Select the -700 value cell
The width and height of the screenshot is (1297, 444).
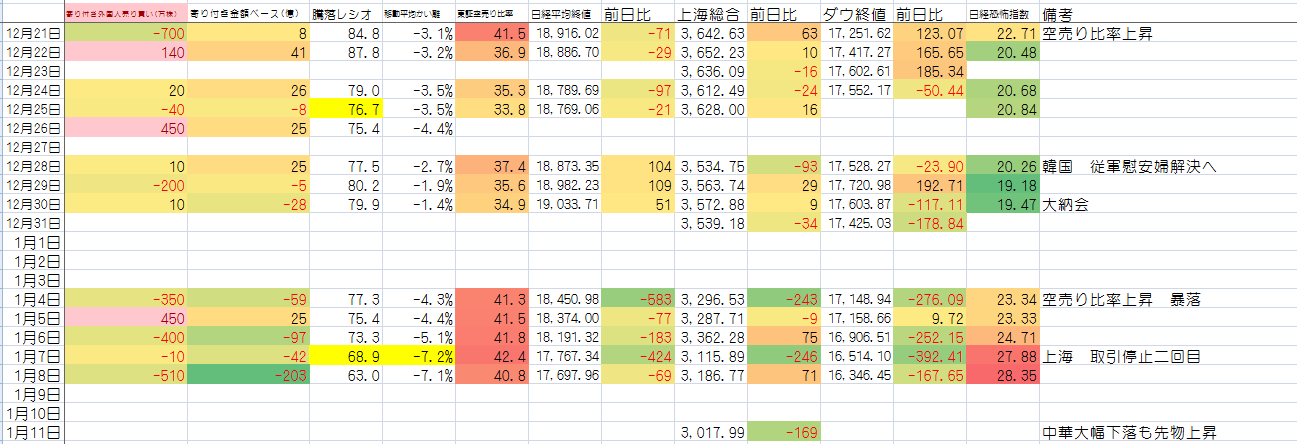click(x=126, y=33)
